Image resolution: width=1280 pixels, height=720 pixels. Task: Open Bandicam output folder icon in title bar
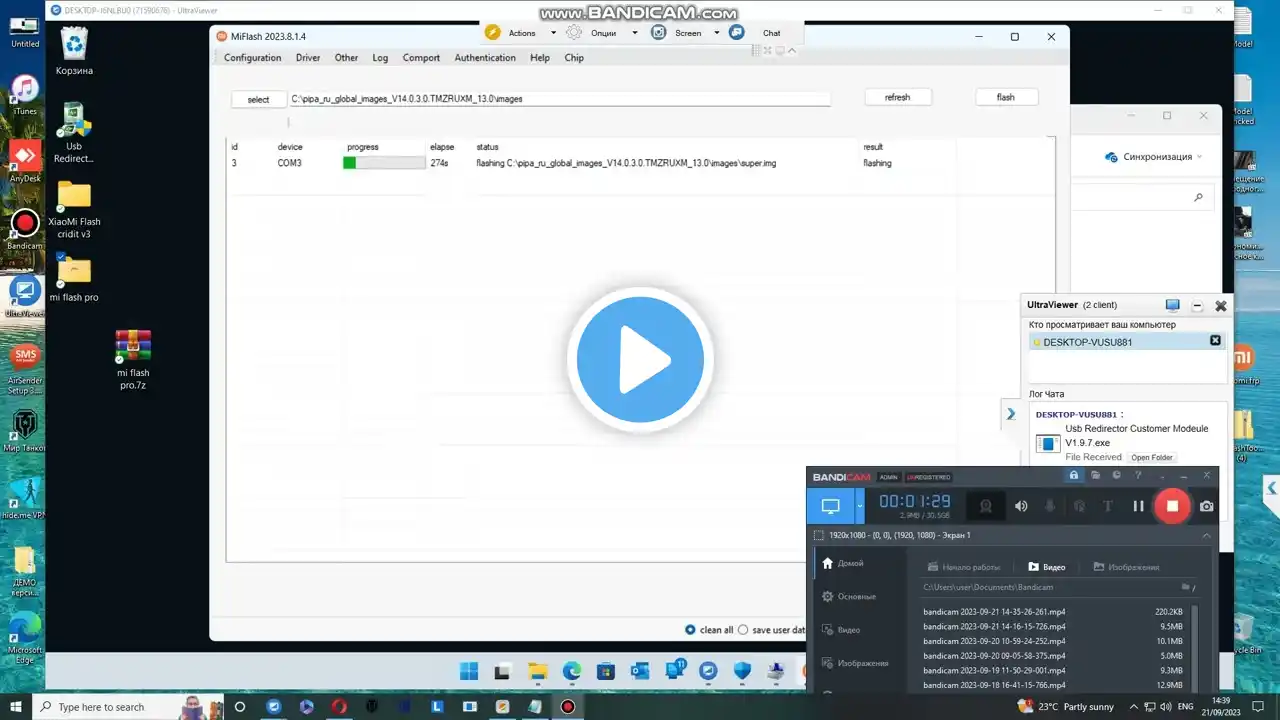pyautogui.click(x=1096, y=476)
